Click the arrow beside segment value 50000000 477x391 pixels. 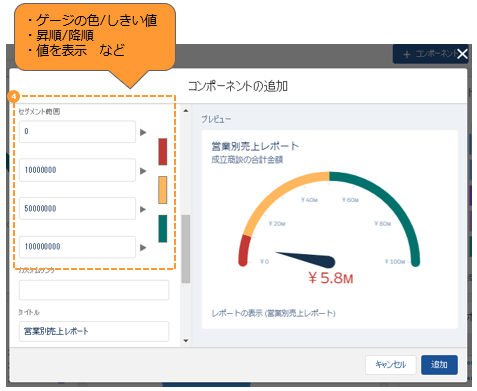click(x=143, y=209)
